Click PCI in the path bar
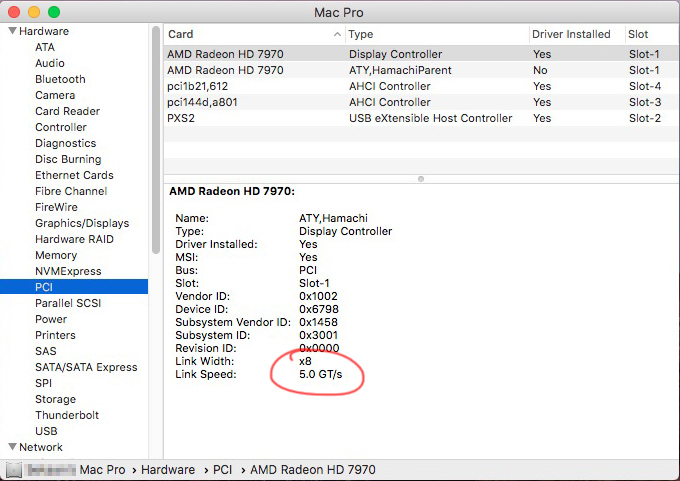Screen dimensions: 680x481 pos(222,470)
